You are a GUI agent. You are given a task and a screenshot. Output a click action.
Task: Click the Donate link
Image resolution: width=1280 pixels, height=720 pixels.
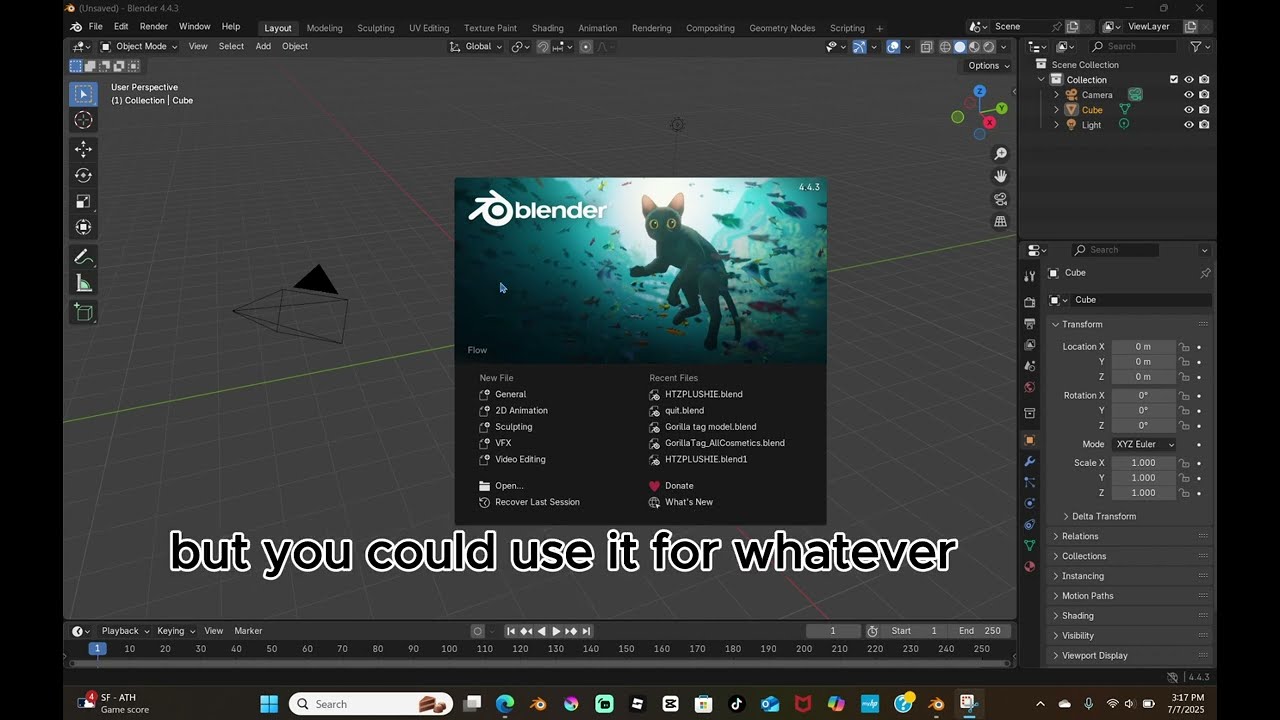click(679, 486)
